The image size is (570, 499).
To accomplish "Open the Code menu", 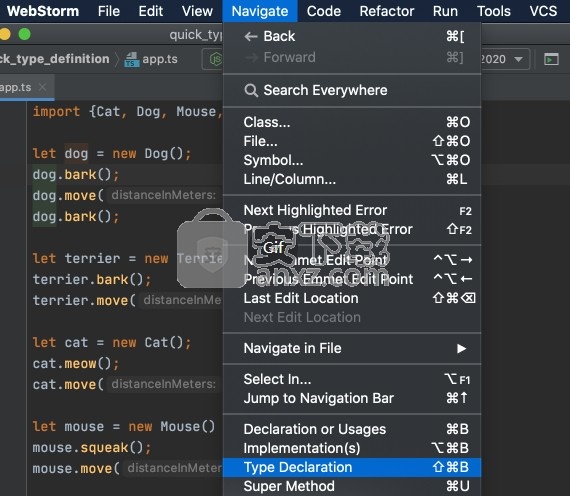I will click(324, 11).
